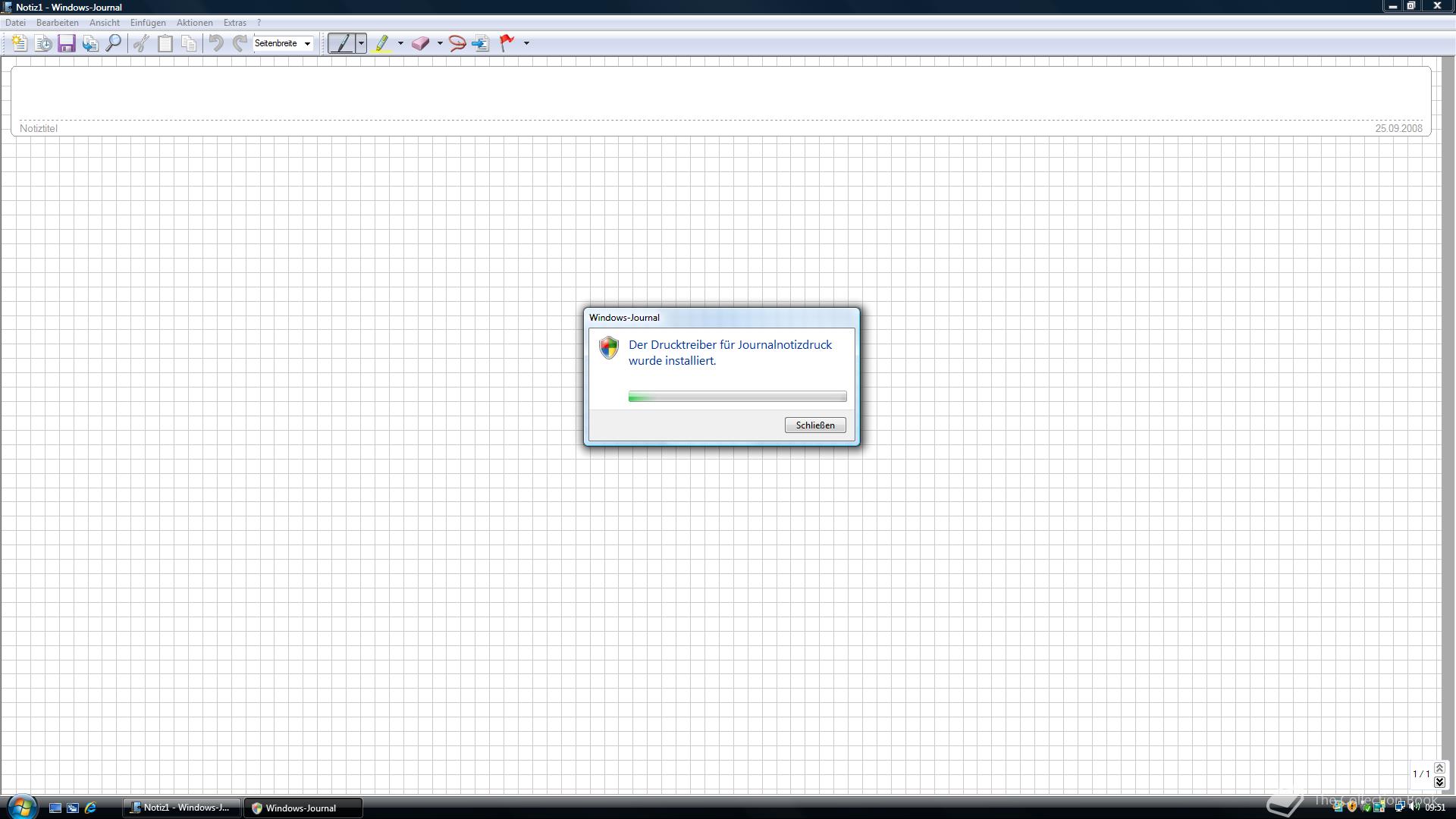The height and width of the screenshot is (819, 1456).
Task: Click the Insert/Remove Space tool icon
Action: (x=480, y=43)
